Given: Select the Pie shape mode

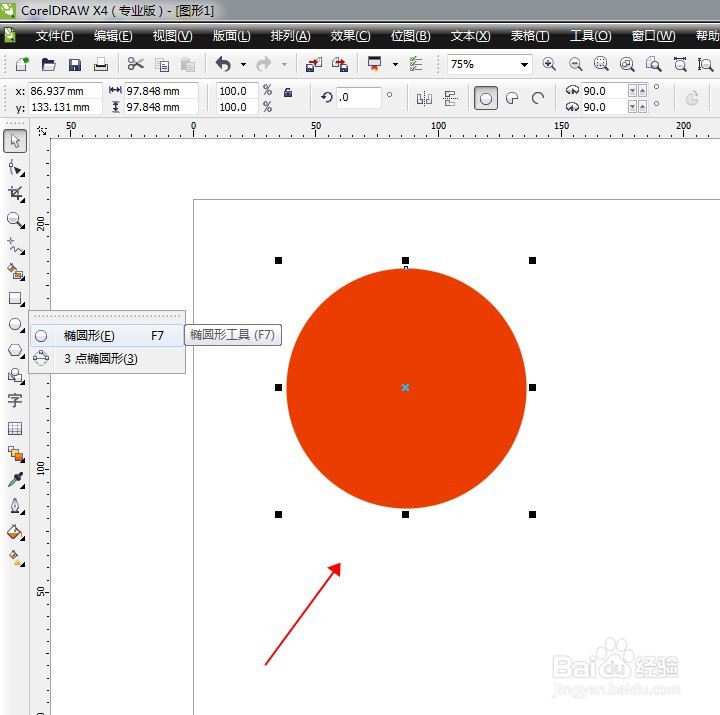Looking at the screenshot, I should pos(512,98).
